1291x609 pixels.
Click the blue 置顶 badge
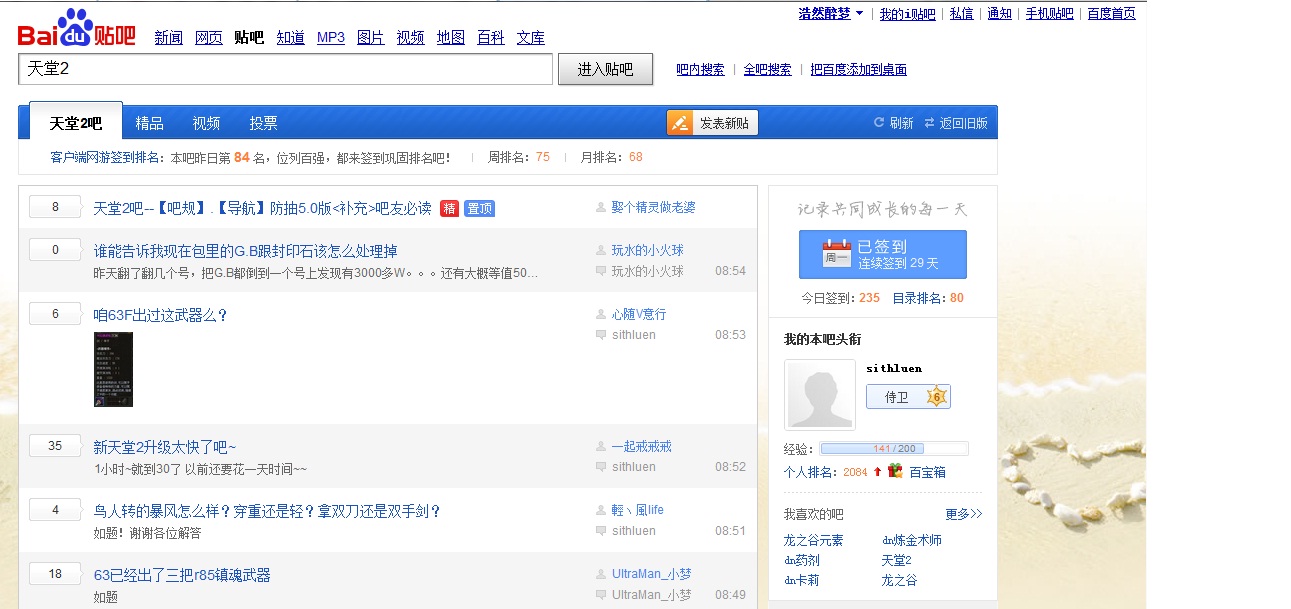click(479, 208)
